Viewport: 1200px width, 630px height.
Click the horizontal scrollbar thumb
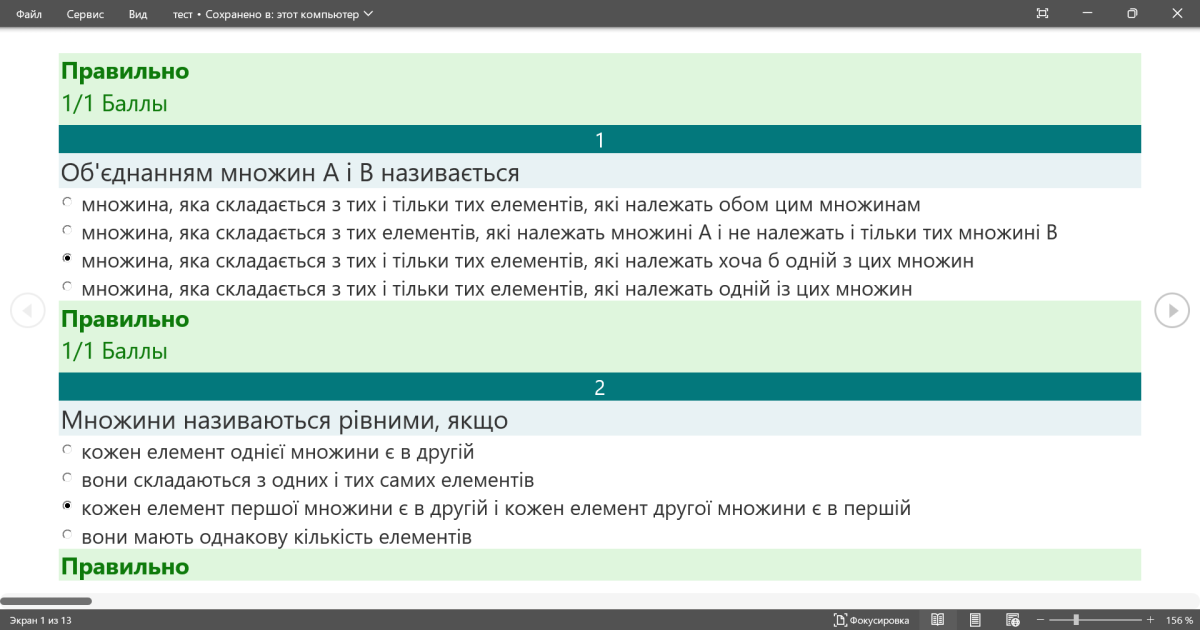(x=46, y=601)
